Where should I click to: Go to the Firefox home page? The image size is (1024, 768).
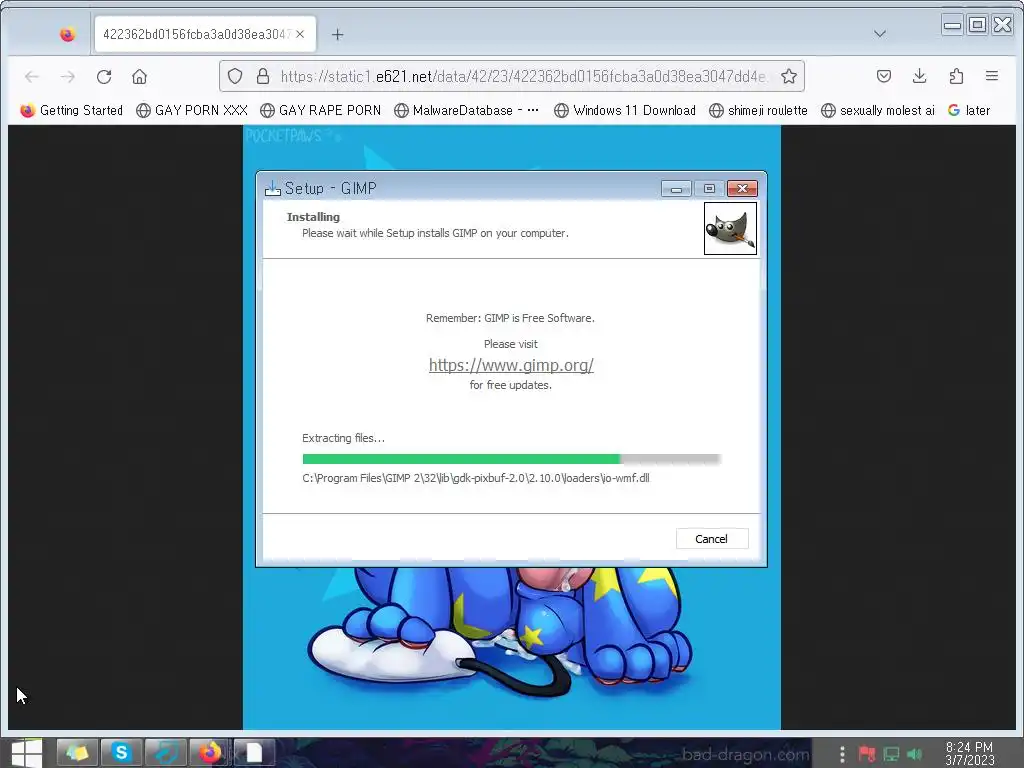click(139, 76)
